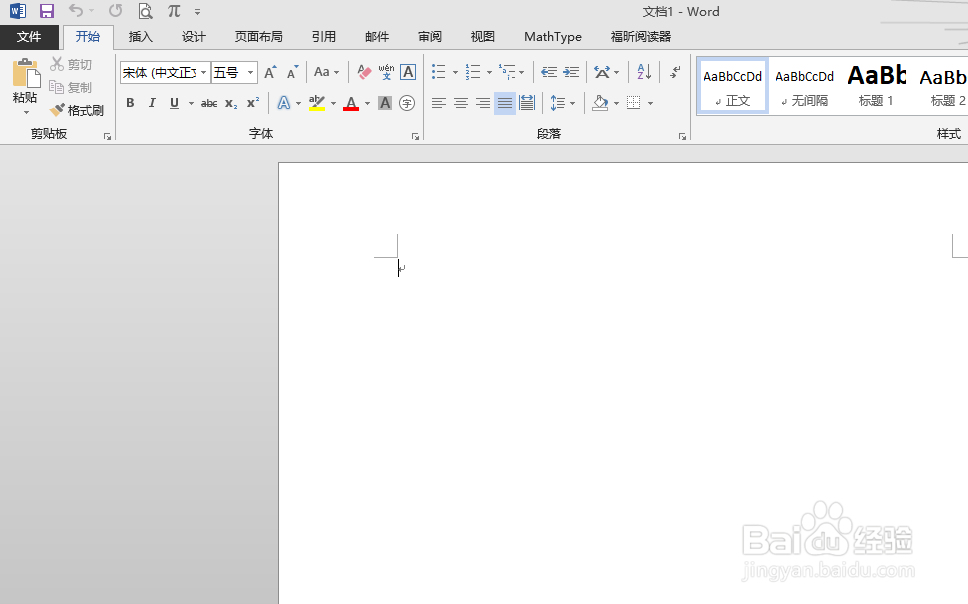Decrease font size with the smaller A icon
Screen dimensions: 968x604
pyautogui.click(x=293, y=72)
